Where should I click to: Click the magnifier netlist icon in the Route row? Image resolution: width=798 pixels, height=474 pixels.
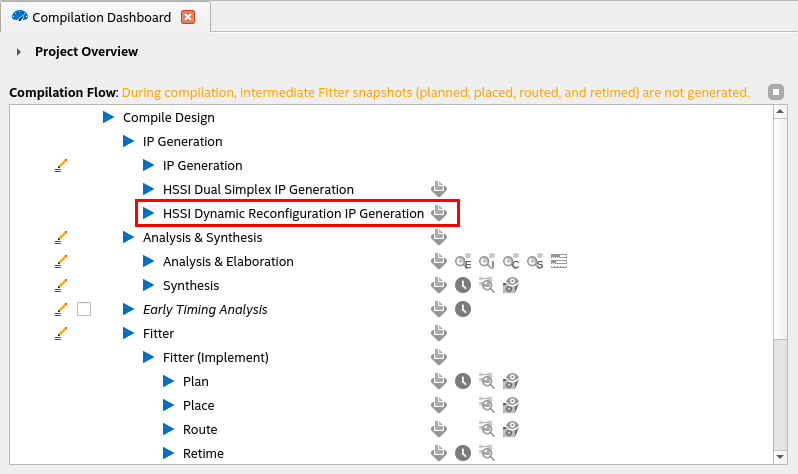click(487, 429)
